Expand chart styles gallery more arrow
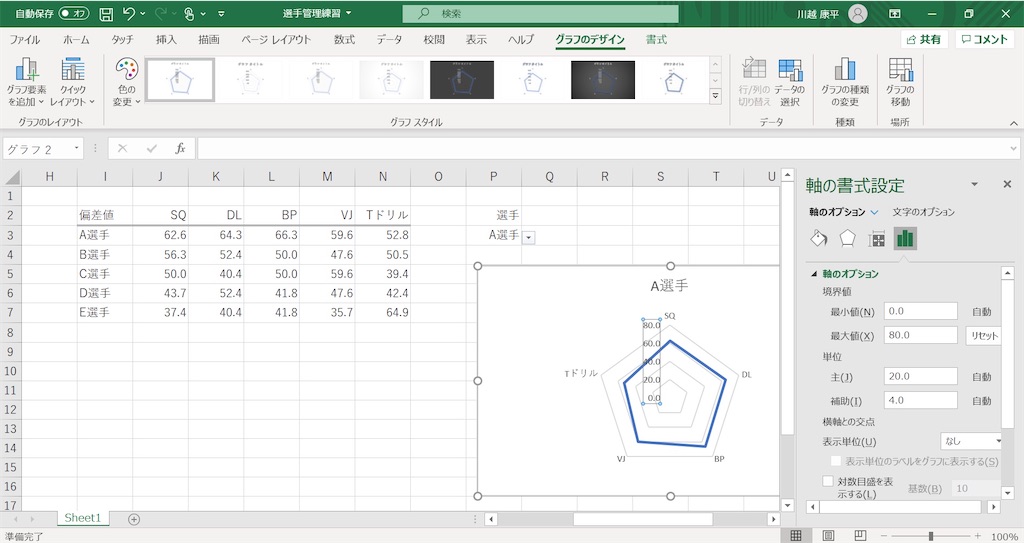The width and height of the screenshot is (1024, 543). tap(716, 96)
